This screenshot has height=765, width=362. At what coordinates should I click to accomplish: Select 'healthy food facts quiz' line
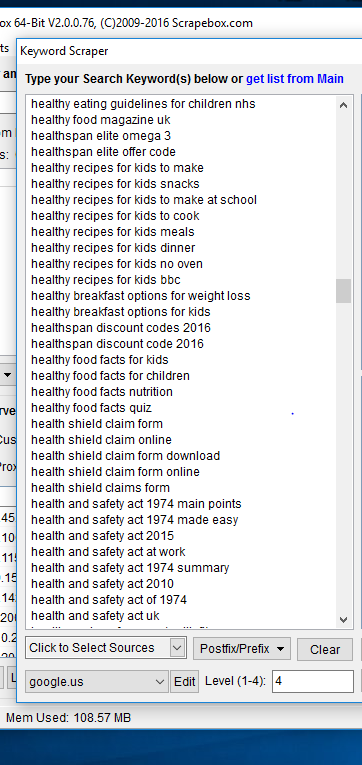tap(91, 408)
